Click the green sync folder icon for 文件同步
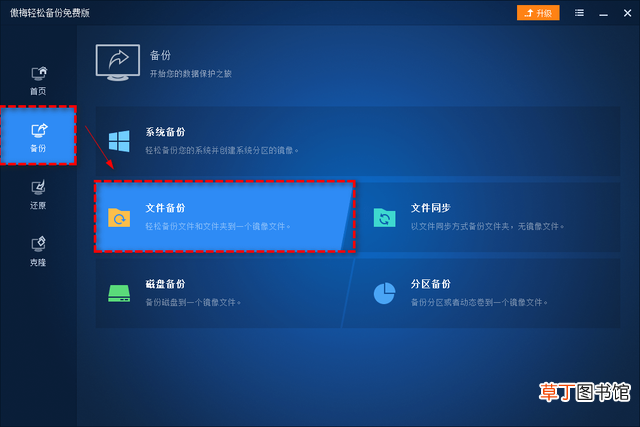 (x=384, y=218)
